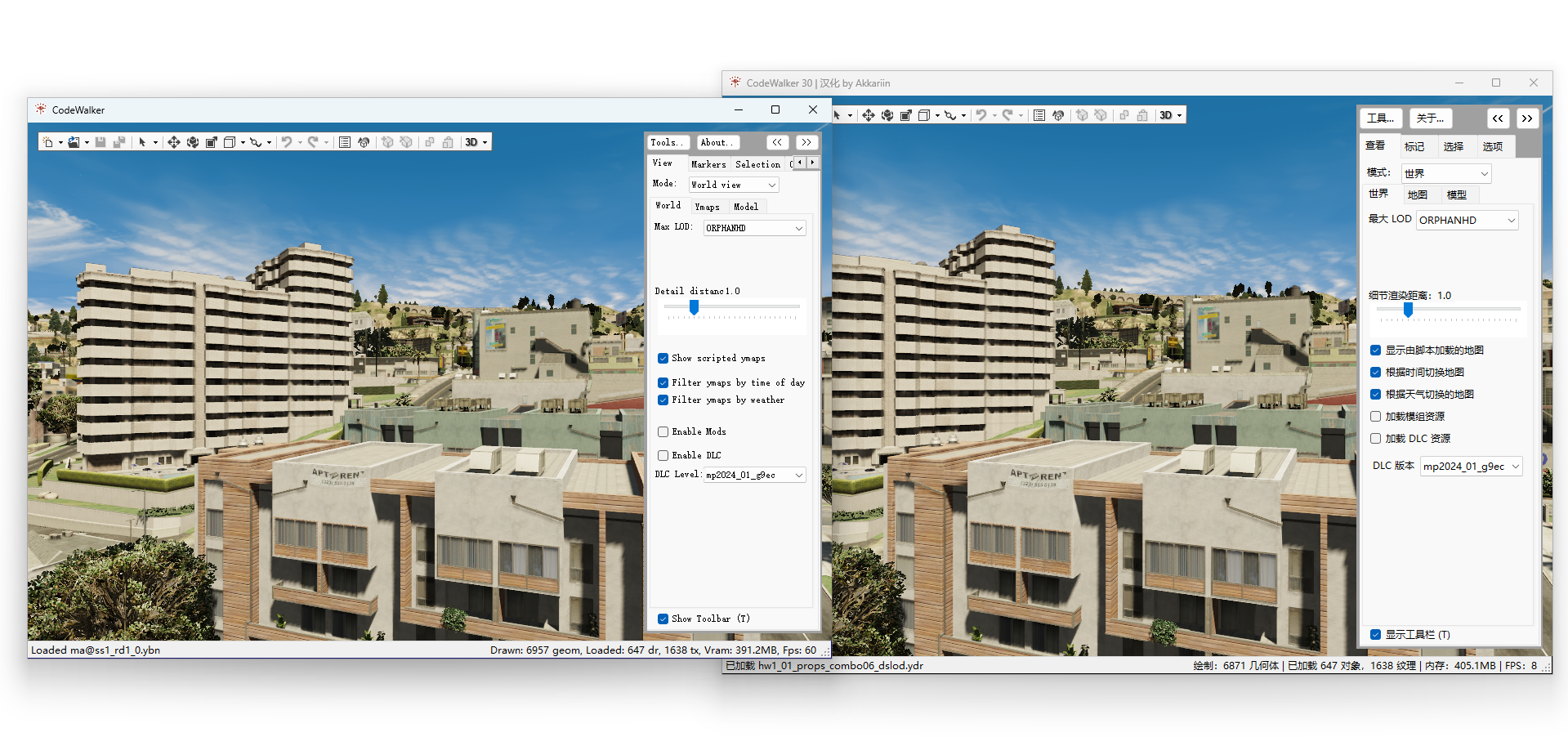Screen dimensions: 1568x755
Task: Click Delete entity cube icon, left window
Action: (406, 142)
